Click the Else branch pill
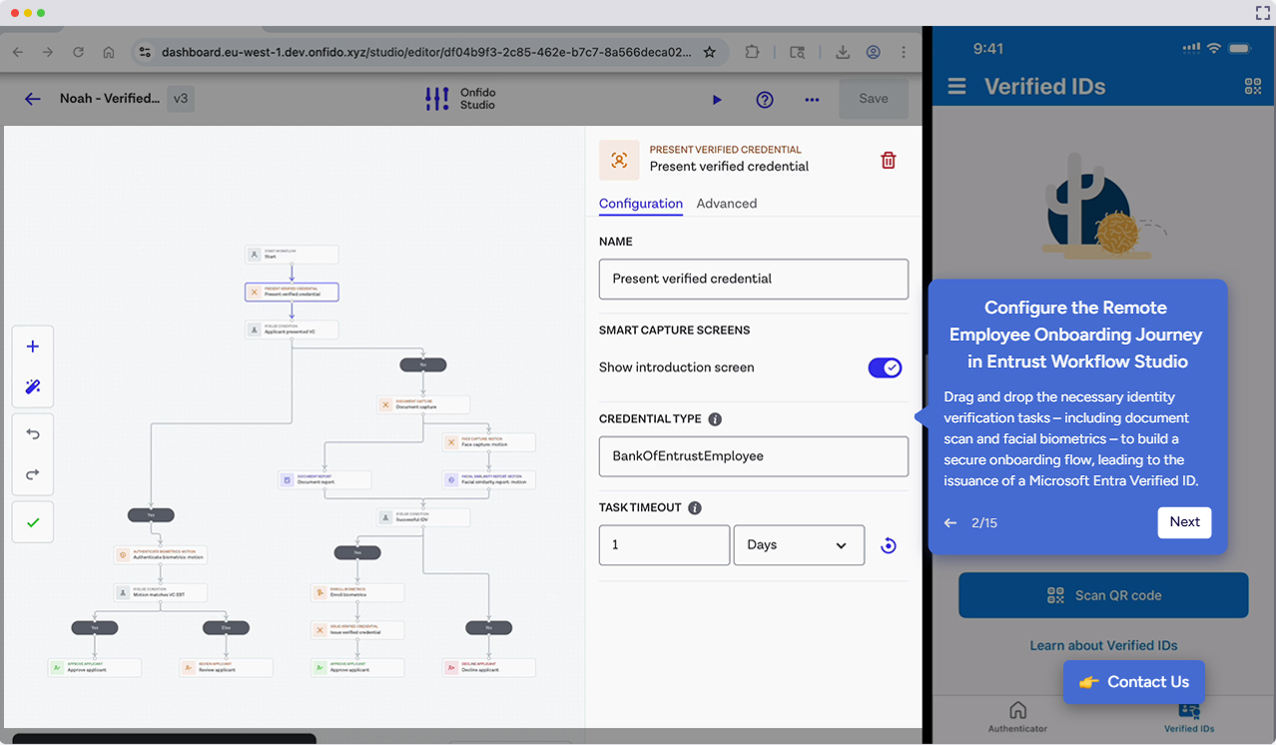 click(x=226, y=628)
